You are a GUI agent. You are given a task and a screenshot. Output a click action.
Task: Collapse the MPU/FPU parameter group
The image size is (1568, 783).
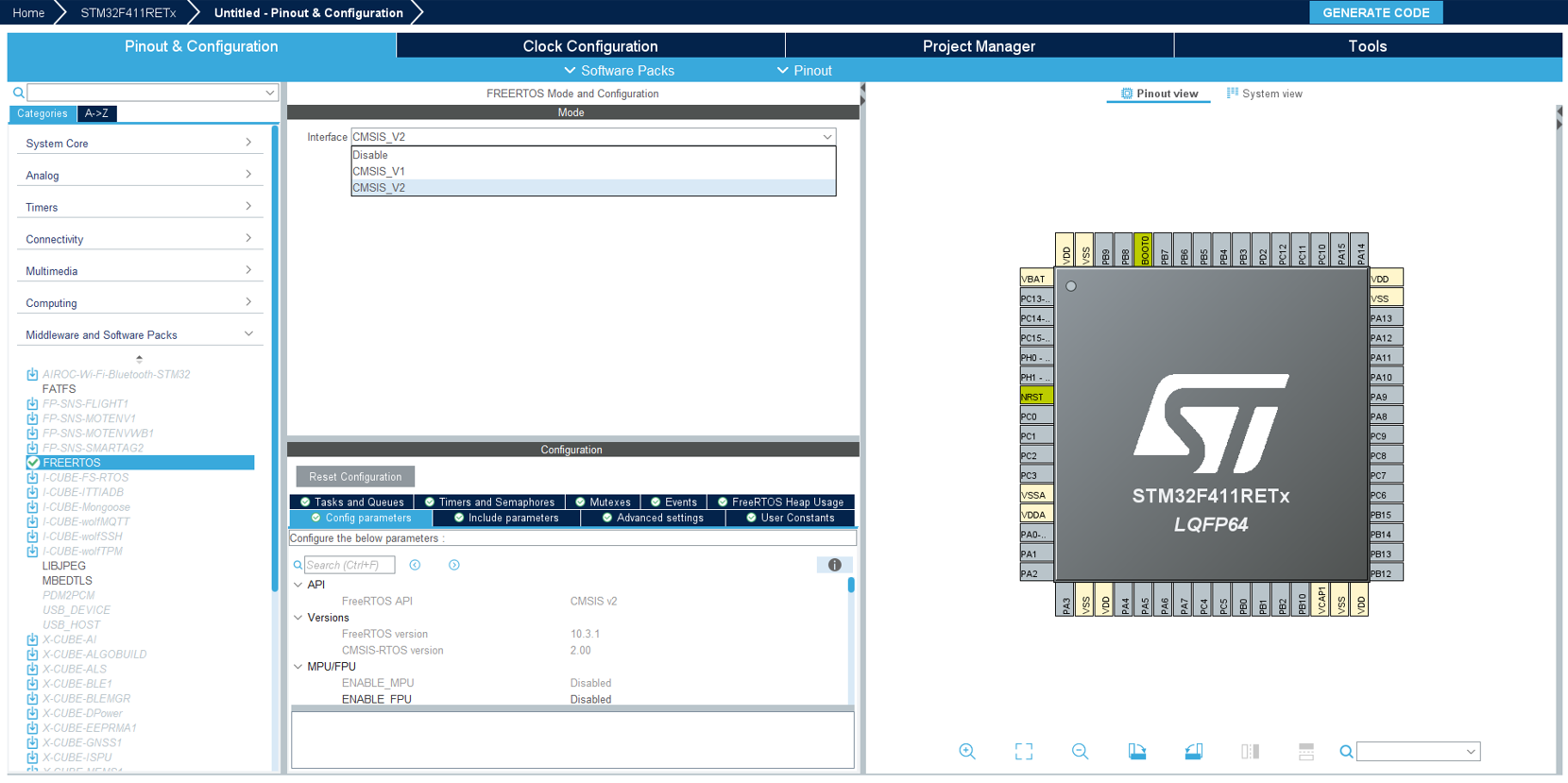tap(298, 667)
